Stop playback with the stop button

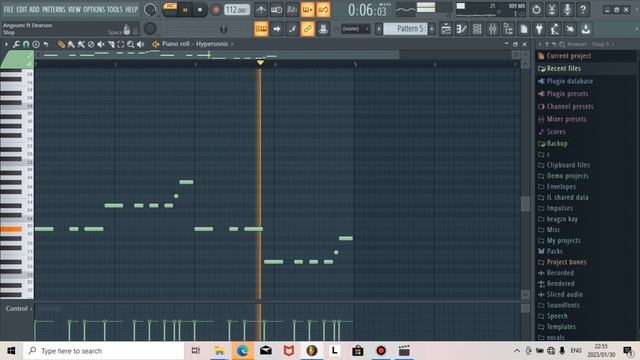(200, 10)
